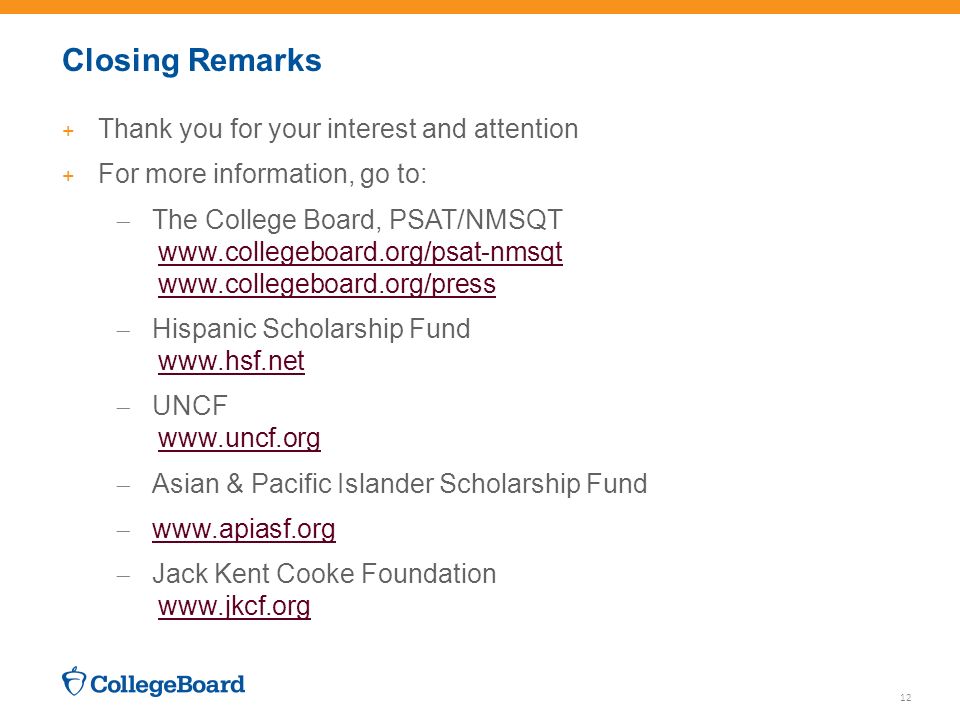Follow the www.apiasf.org link
Image resolution: width=960 pixels, height=720 pixels.
[244, 530]
